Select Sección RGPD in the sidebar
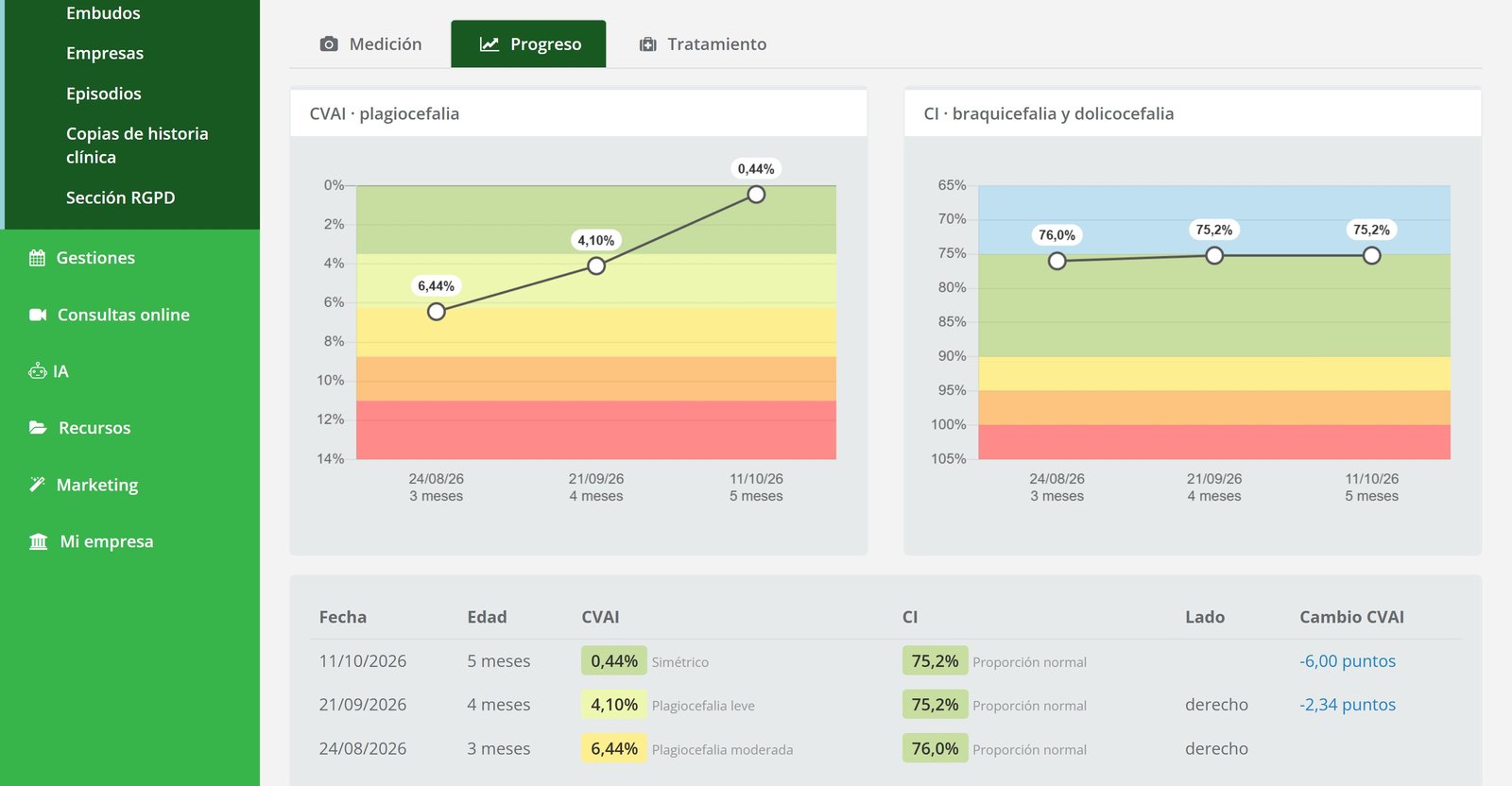The image size is (1512, 786). click(x=121, y=197)
